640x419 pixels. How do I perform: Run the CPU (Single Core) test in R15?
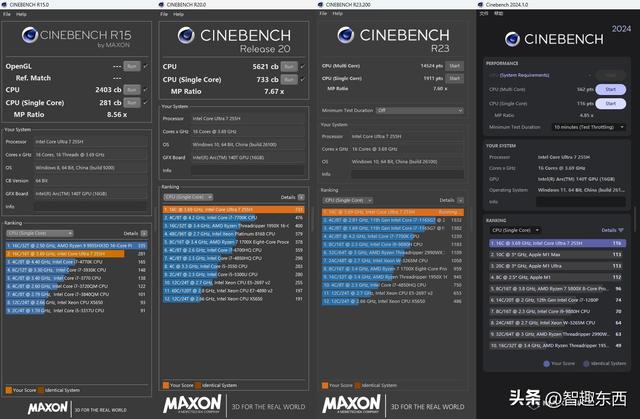[132, 102]
